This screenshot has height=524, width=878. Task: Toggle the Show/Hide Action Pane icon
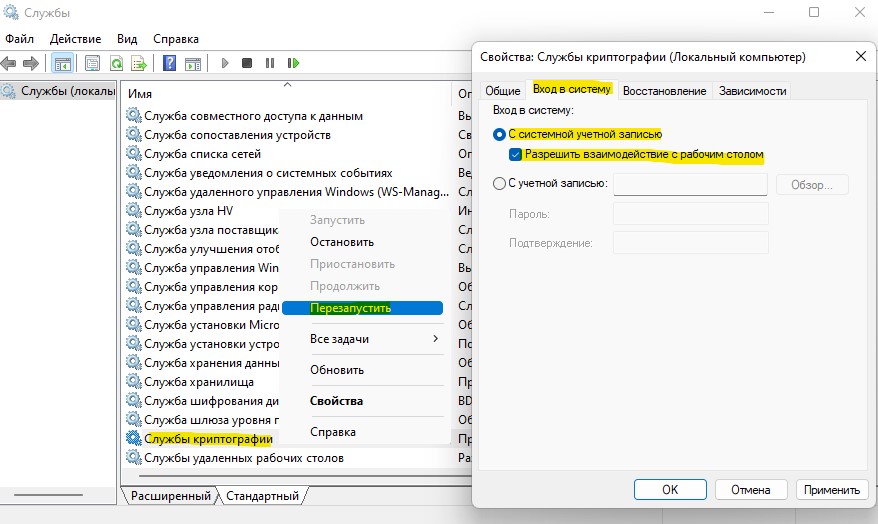click(193, 63)
